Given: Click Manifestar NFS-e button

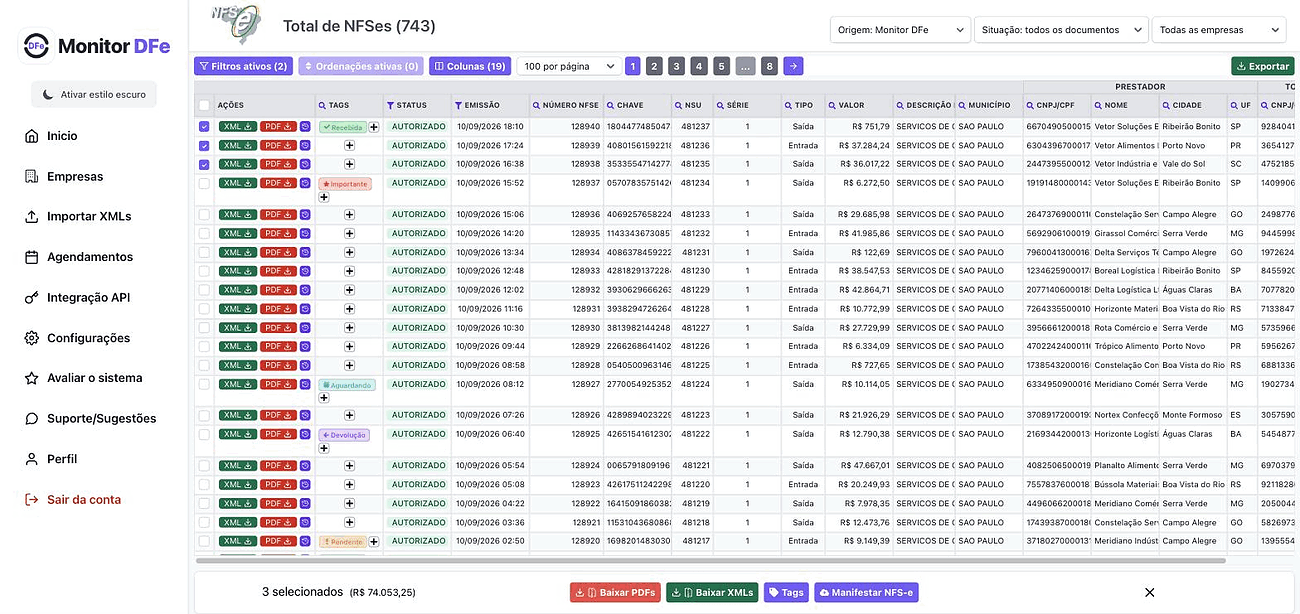Looking at the screenshot, I should tap(866, 592).
